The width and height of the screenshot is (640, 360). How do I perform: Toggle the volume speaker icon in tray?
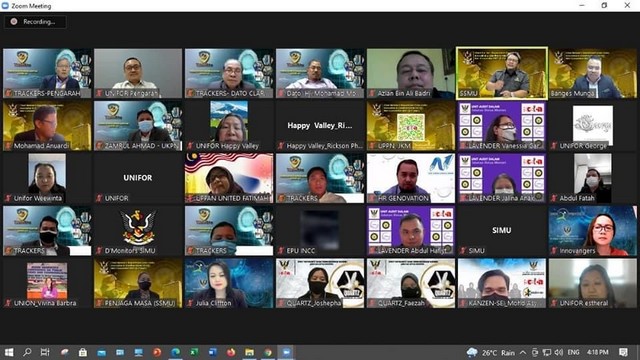point(559,352)
